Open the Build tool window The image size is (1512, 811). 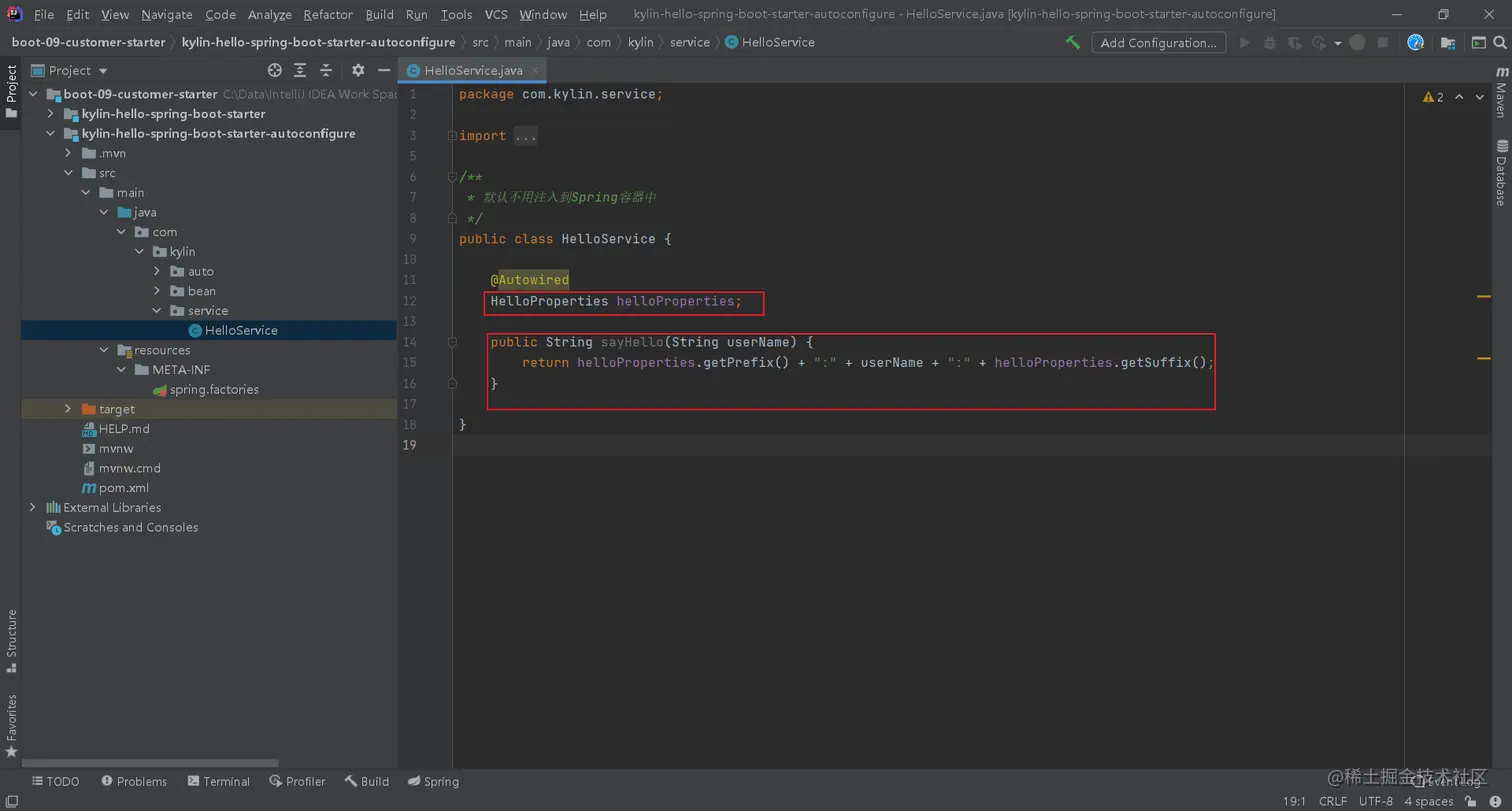[x=367, y=781]
